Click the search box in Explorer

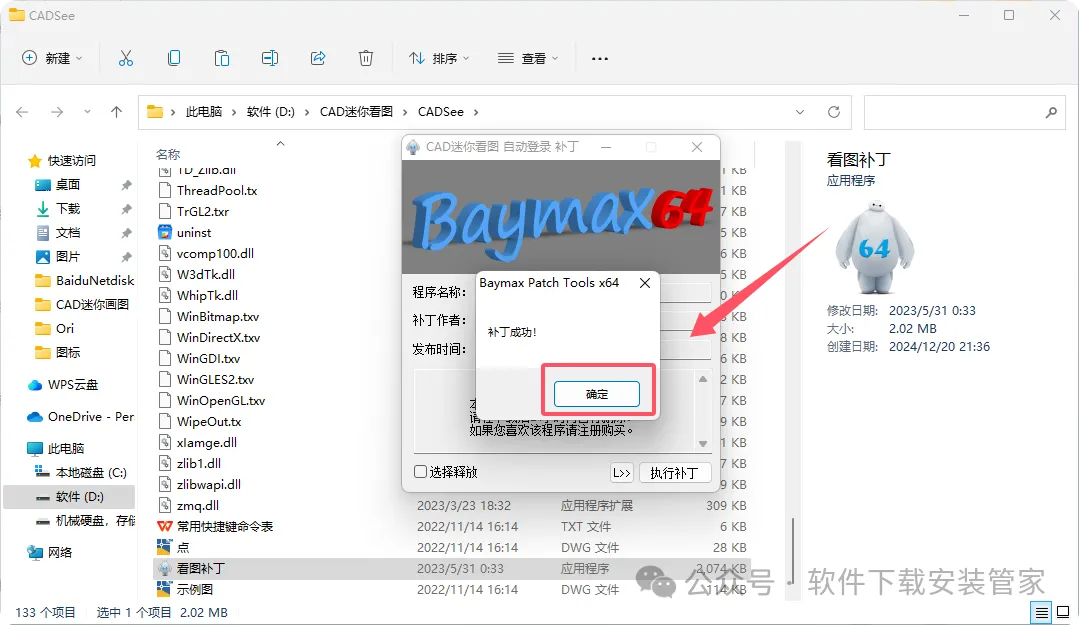coord(965,112)
